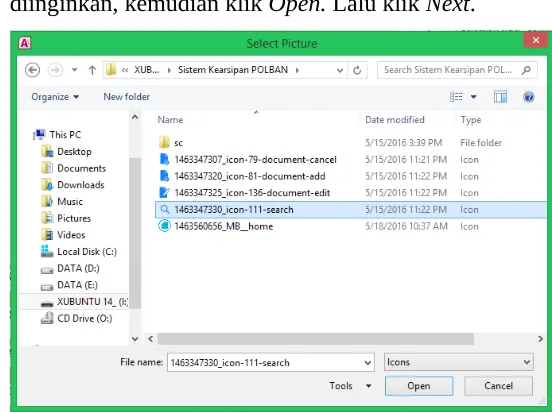The image size is (552, 412).
Task: Click the document-edit file icon
Action: click(x=164, y=192)
